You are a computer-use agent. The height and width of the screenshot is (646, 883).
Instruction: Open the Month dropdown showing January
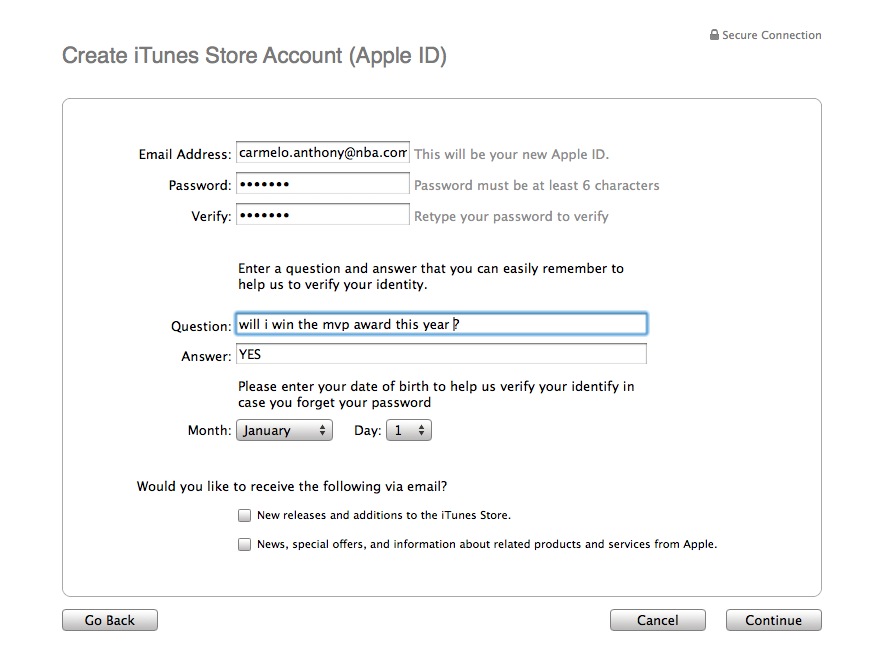284,431
